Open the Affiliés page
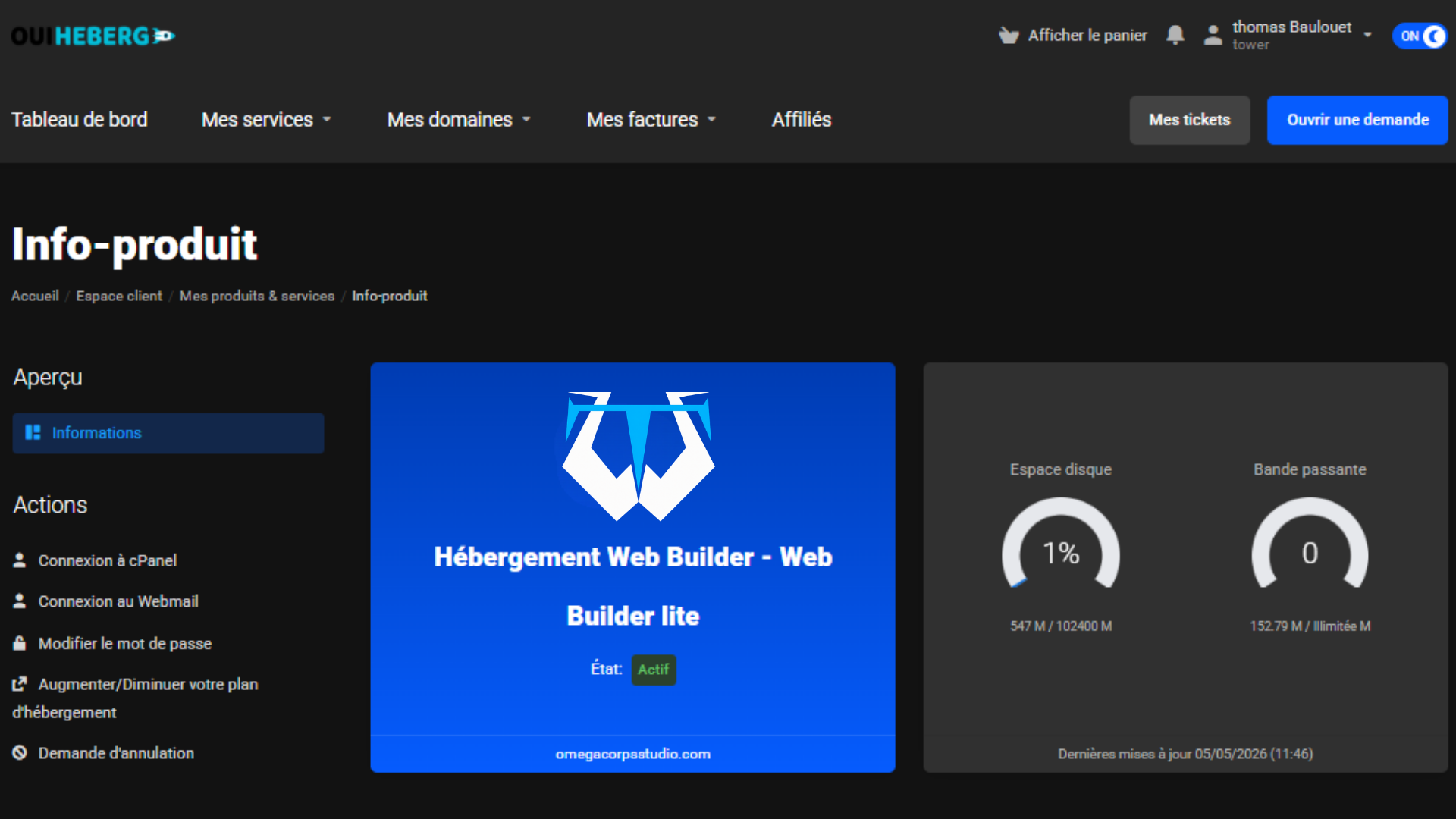Viewport: 1456px width, 819px height. pos(802,120)
